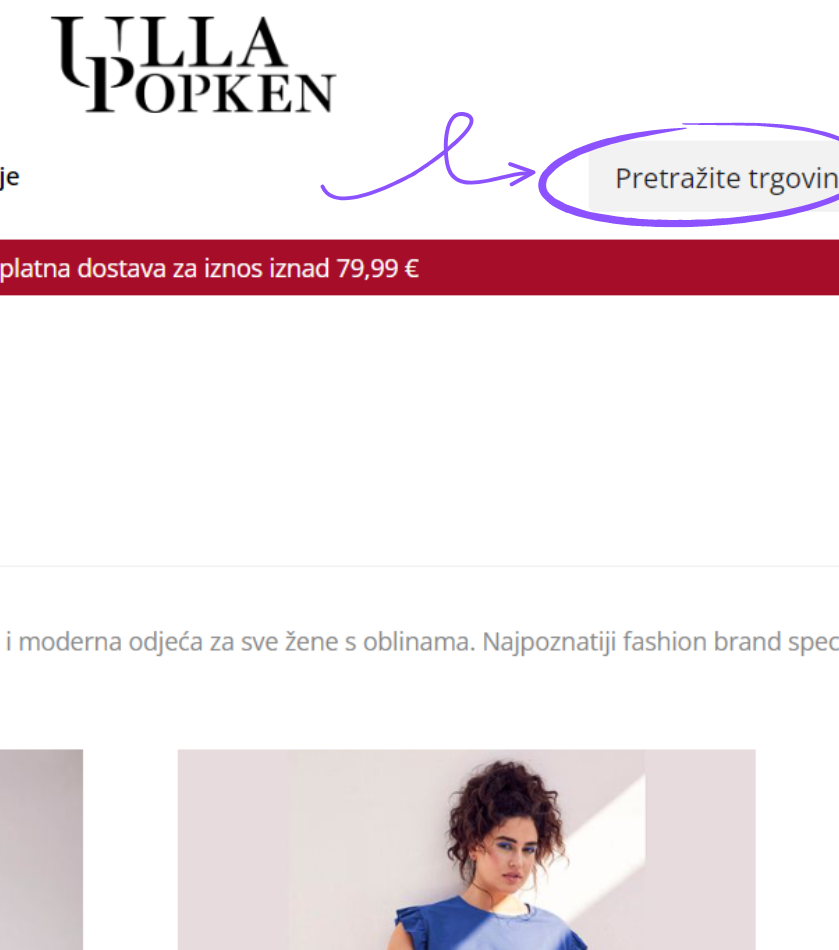Click the word ULLA in the logo
The height and width of the screenshot is (950, 839).
pos(168,42)
